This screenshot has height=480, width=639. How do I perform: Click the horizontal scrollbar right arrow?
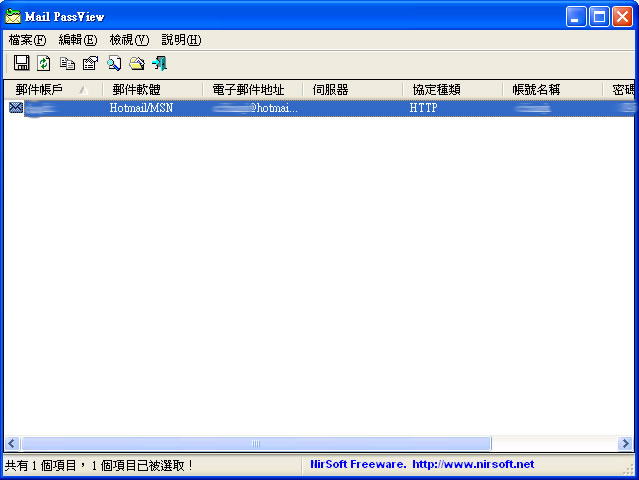625,443
